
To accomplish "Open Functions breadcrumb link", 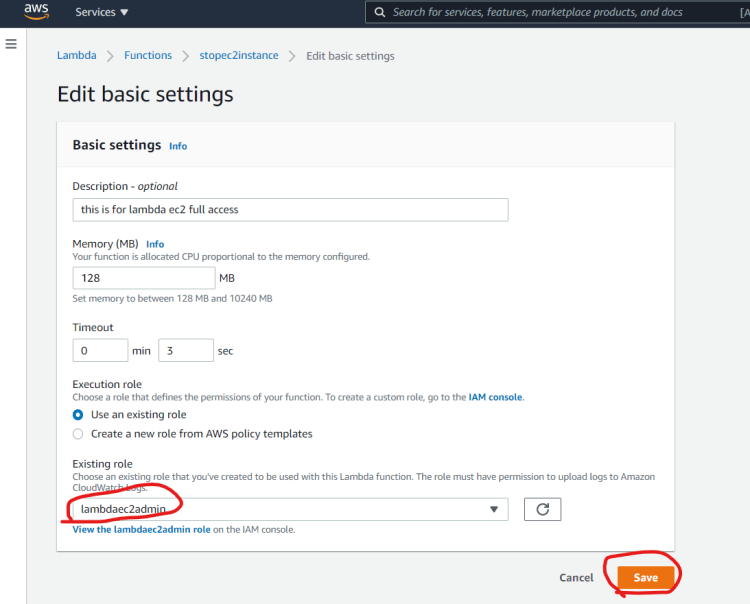I will tap(148, 55).
